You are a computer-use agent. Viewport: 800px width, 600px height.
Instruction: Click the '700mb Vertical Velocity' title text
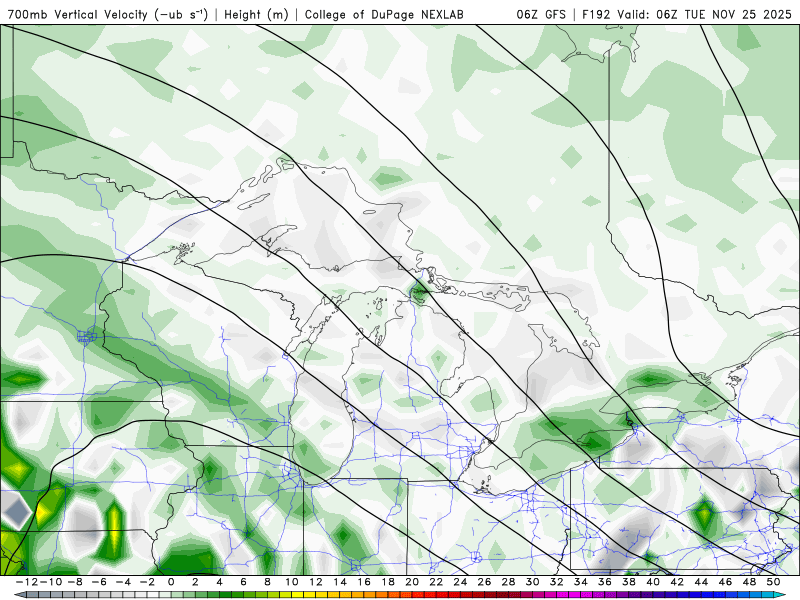(78, 15)
